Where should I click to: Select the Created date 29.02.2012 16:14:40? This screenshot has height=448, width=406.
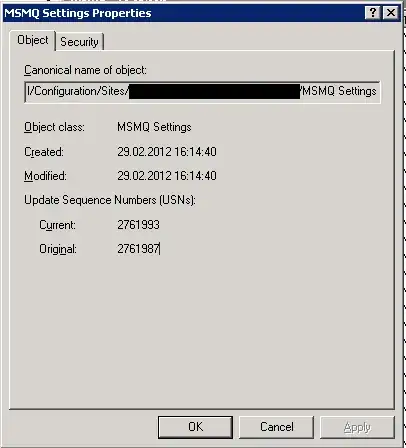click(x=167, y=152)
